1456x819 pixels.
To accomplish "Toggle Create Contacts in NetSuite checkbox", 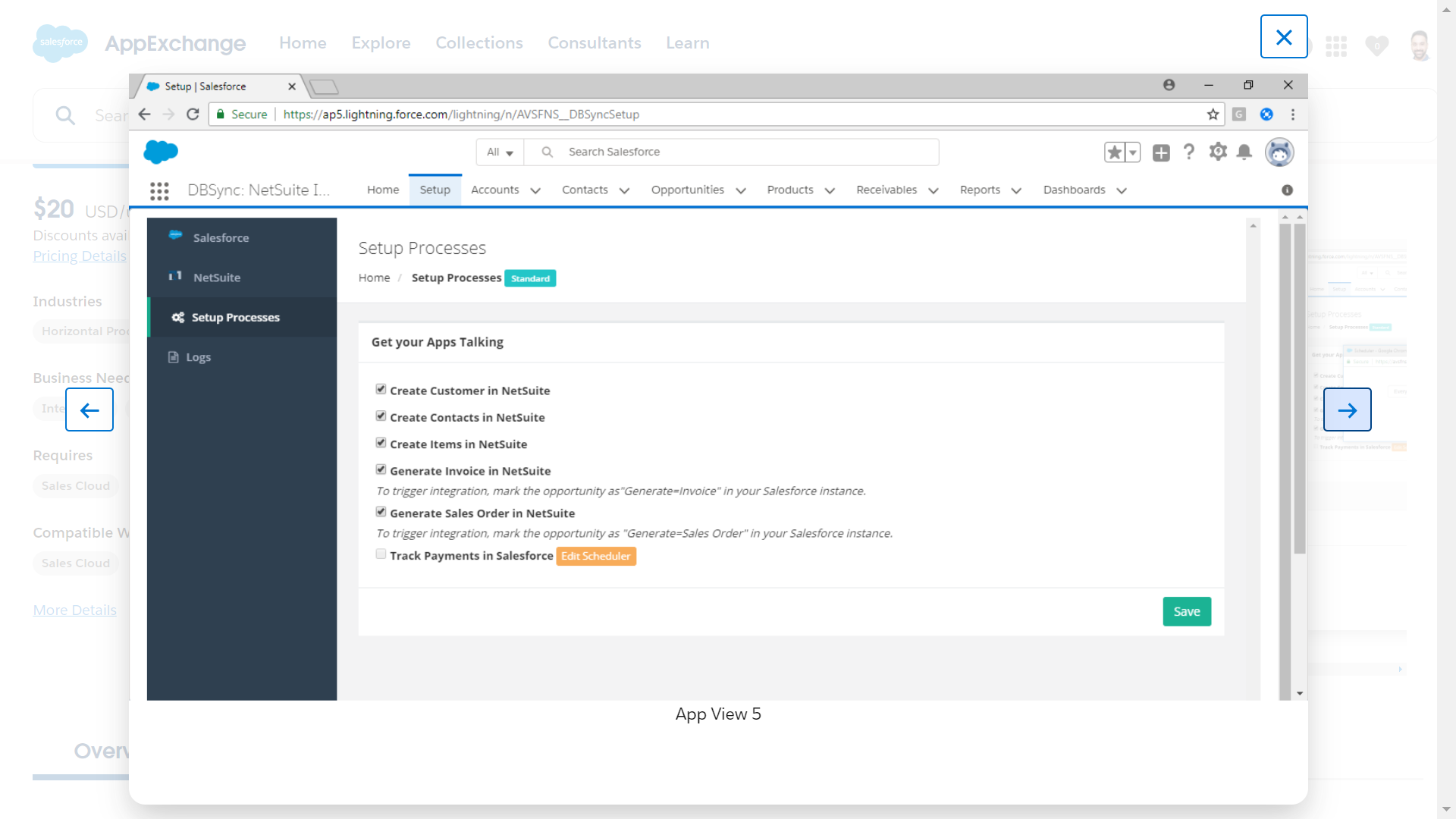I will (381, 416).
